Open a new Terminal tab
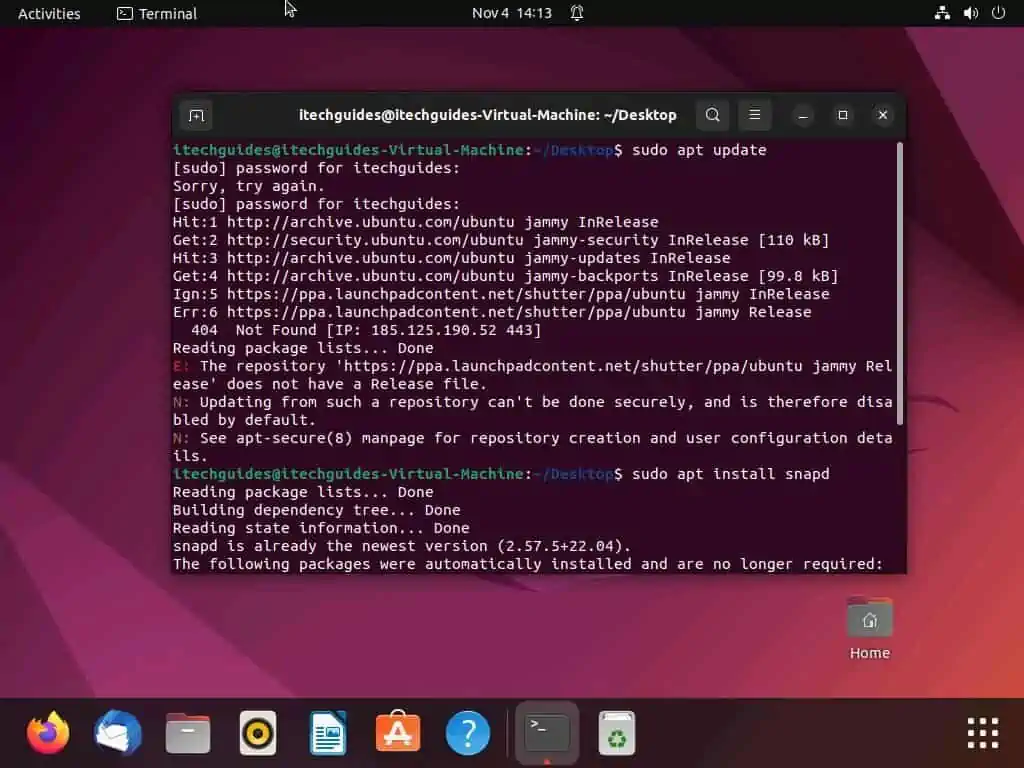Viewport: 1024px width, 768px height. 195,115
